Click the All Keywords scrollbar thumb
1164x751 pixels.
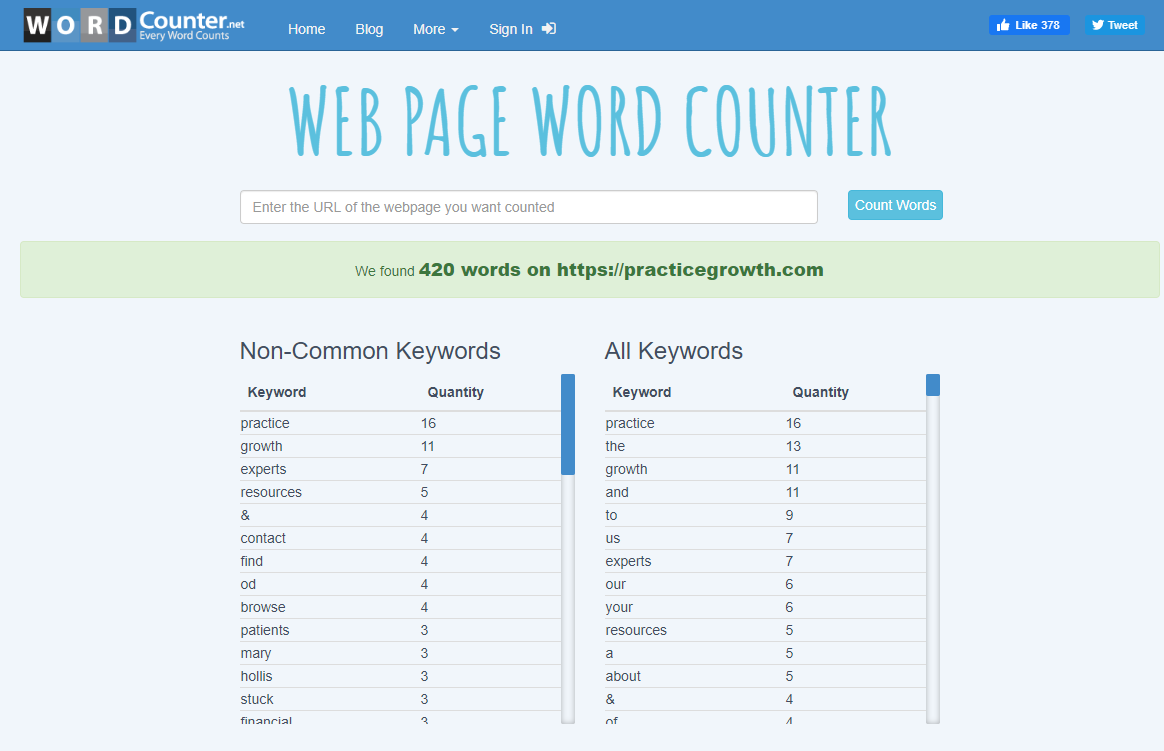tap(933, 385)
